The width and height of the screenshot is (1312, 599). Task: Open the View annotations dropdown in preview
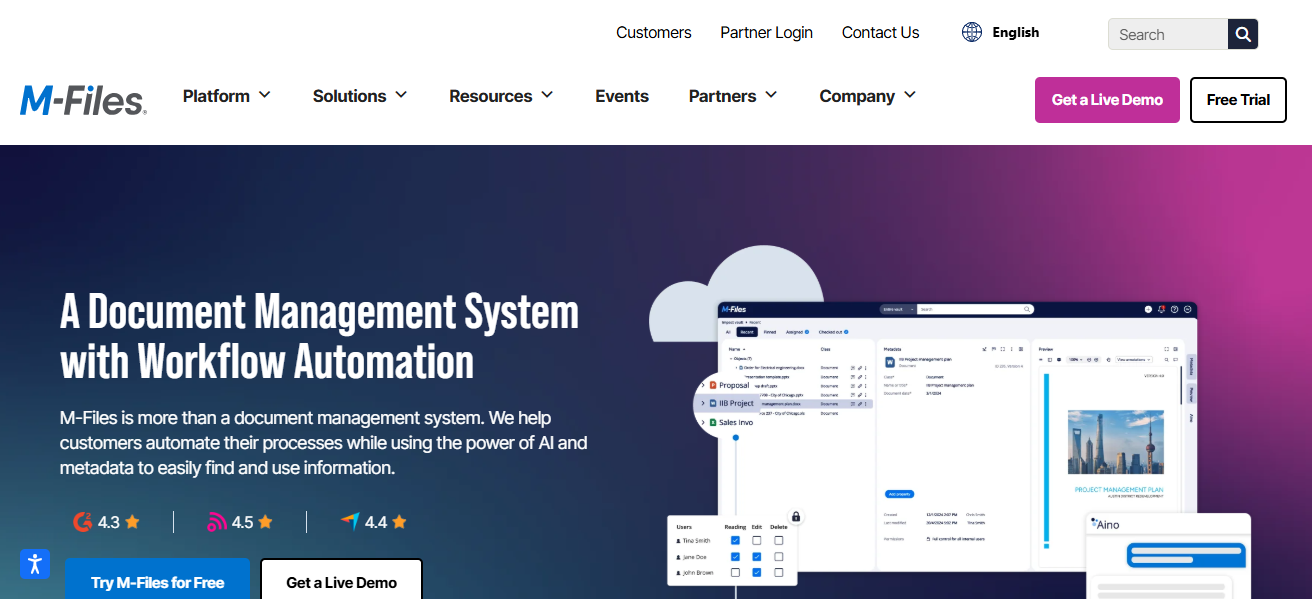[x=1134, y=359]
